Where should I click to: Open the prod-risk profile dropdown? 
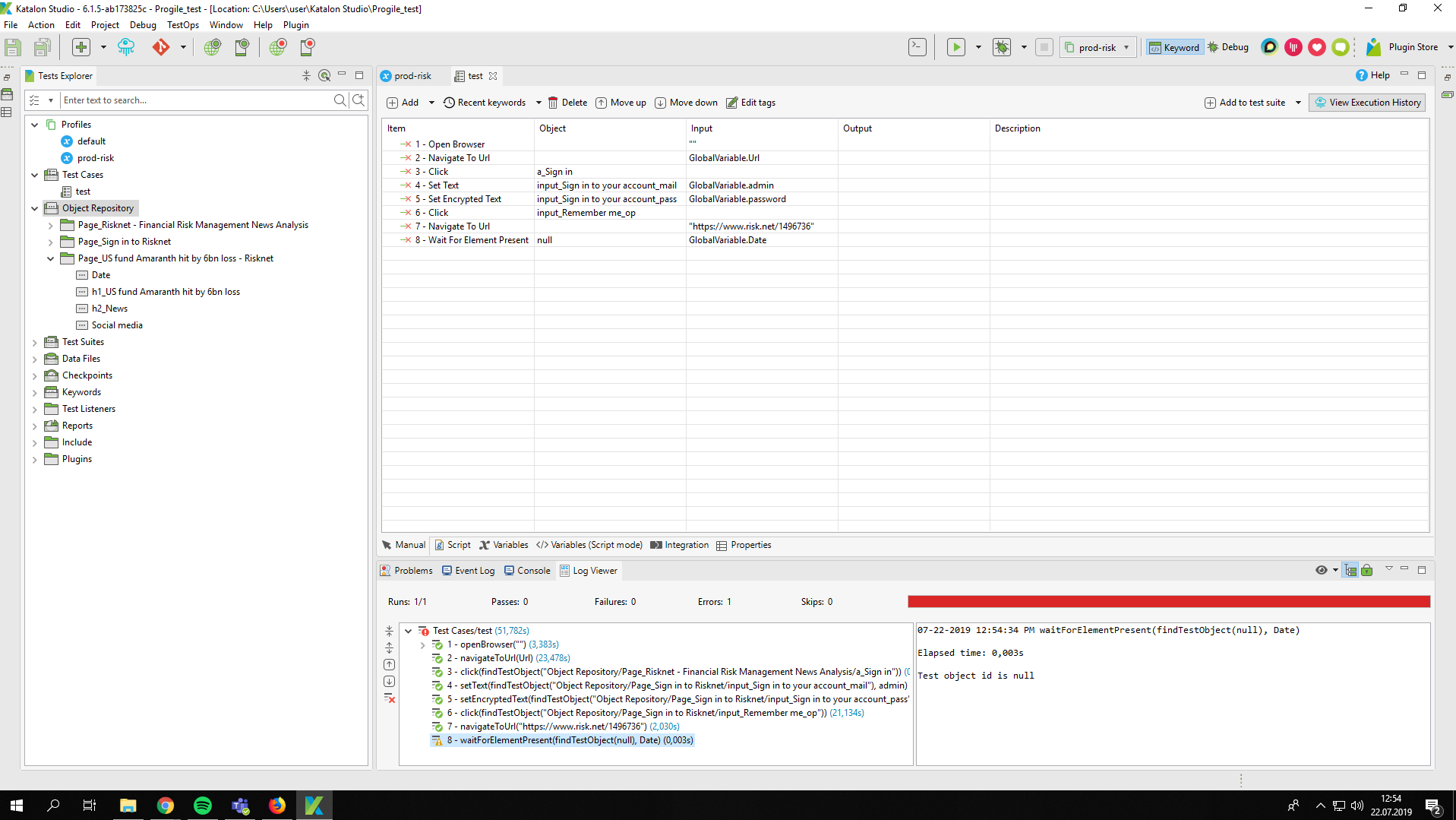1127,46
